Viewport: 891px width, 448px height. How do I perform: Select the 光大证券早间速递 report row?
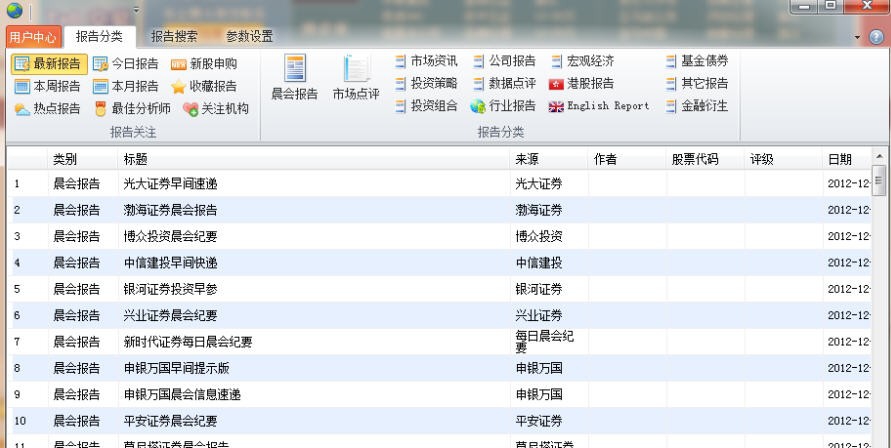pyautogui.click(x=170, y=184)
